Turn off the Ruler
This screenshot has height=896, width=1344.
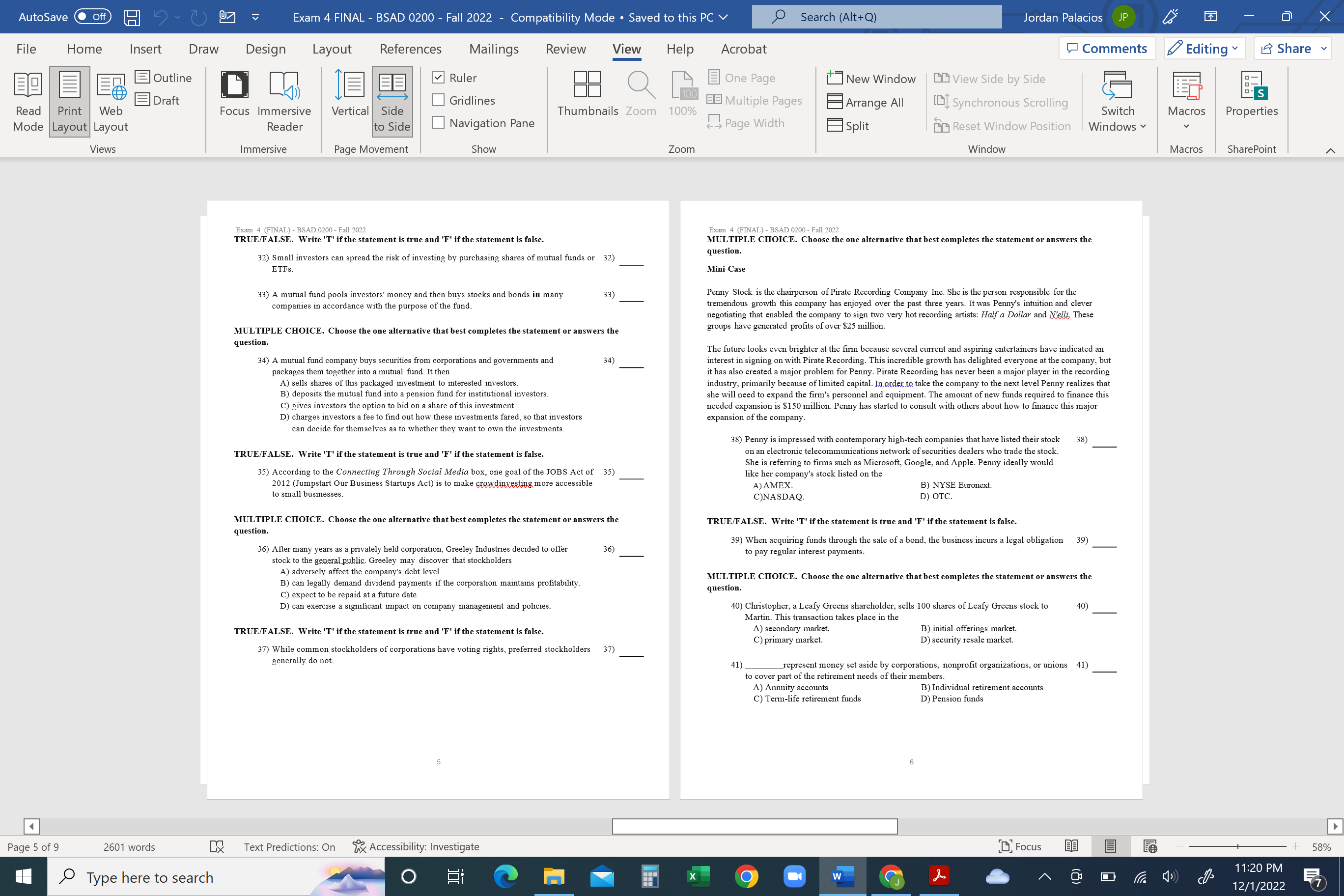438,78
